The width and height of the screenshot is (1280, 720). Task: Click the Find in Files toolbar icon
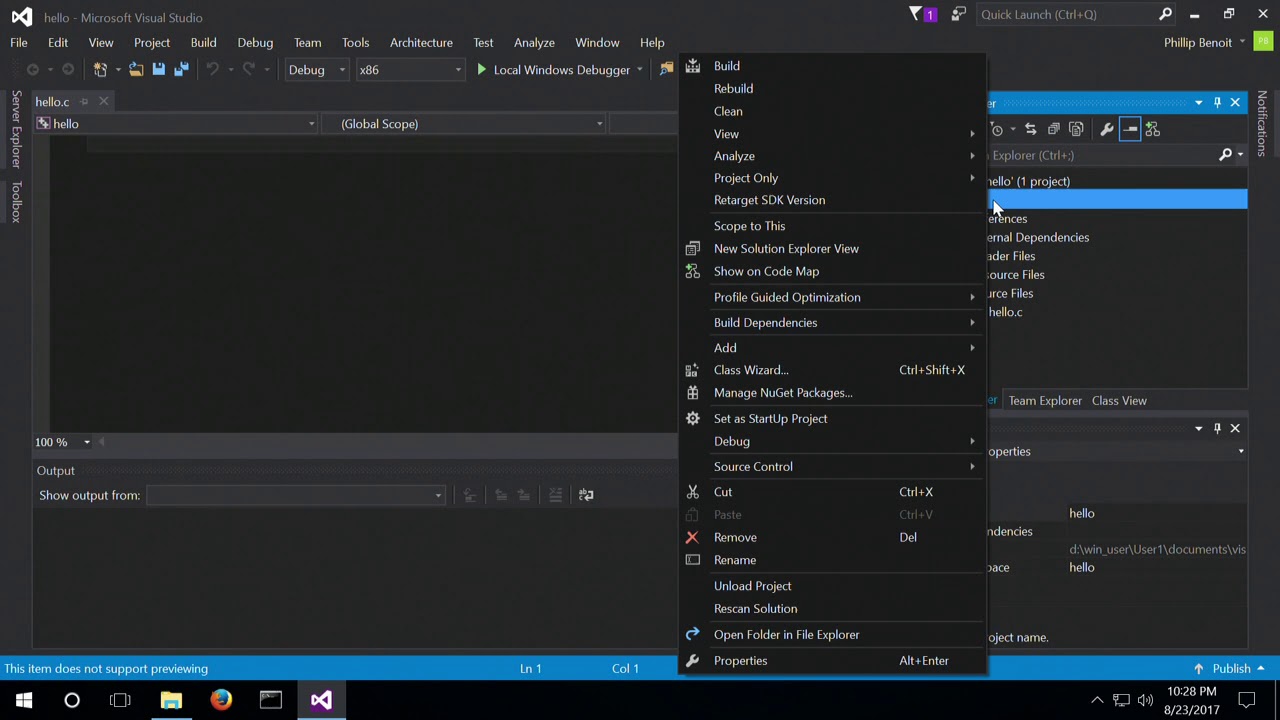[x=666, y=70]
